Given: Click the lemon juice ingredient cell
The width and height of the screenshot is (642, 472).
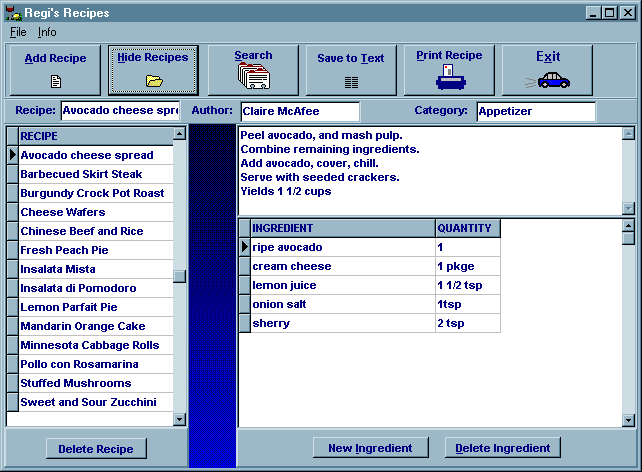Looking at the screenshot, I should point(343,285).
